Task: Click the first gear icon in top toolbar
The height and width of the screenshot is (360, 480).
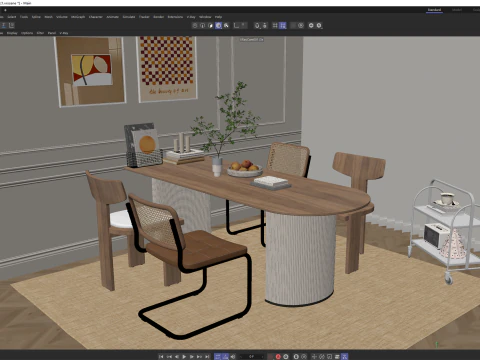Action: [311, 25]
